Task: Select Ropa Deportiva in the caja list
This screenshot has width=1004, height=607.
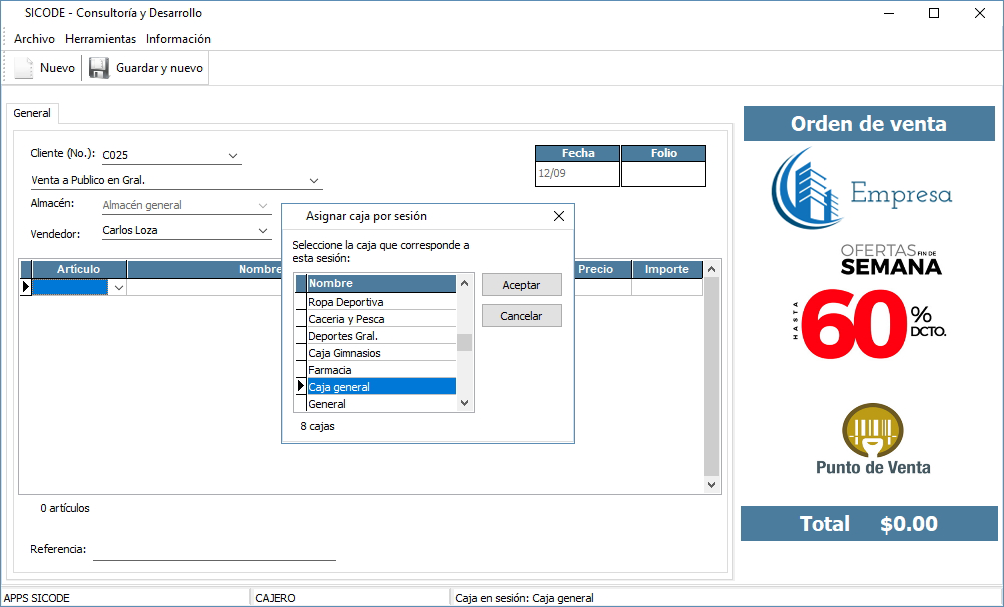Action: tap(380, 302)
